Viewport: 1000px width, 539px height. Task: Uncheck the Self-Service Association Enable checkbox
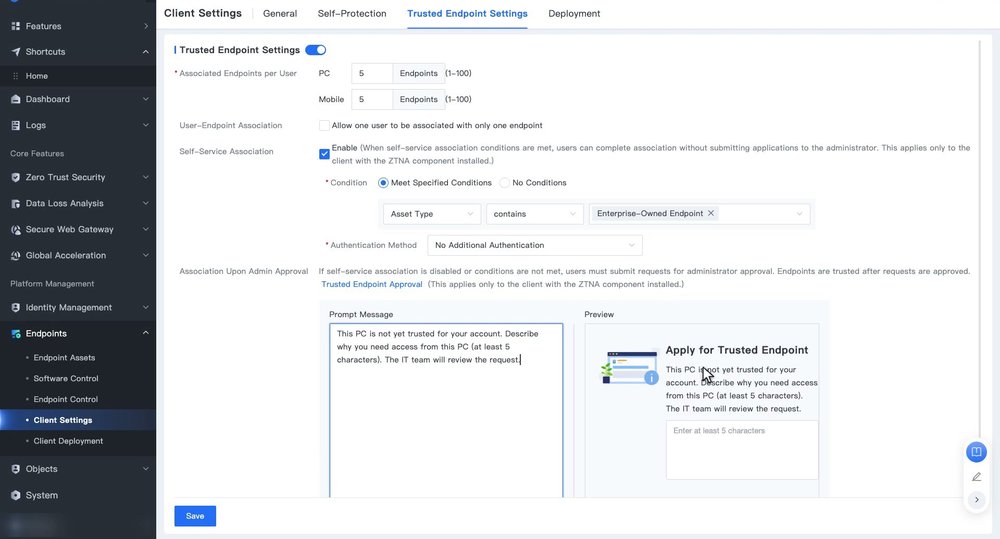point(324,154)
